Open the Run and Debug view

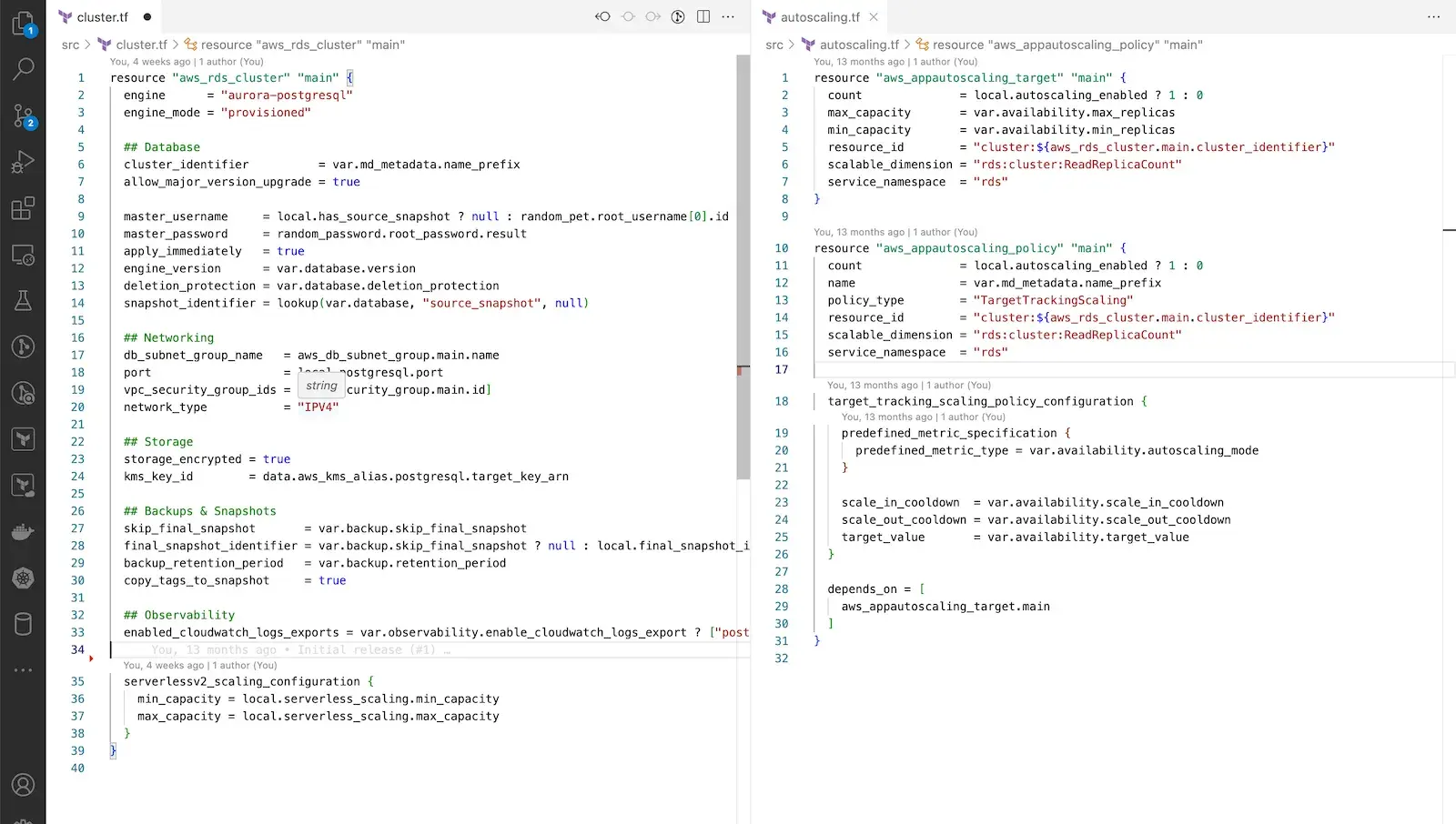tap(23, 162)
